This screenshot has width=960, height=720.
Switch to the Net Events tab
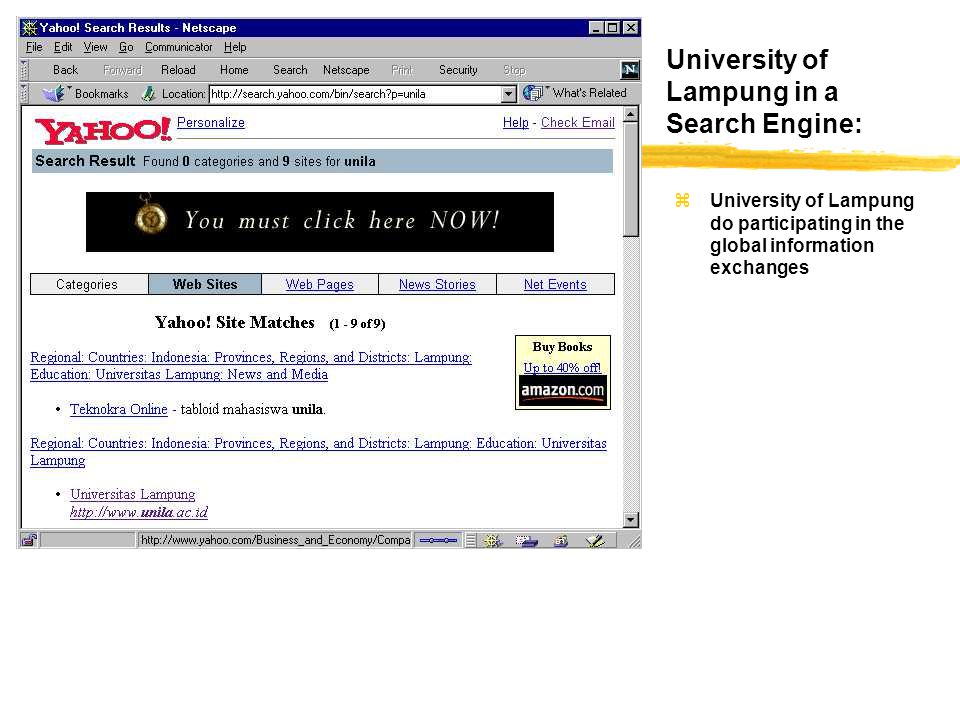pyautogui.click(x=555, y=284)
